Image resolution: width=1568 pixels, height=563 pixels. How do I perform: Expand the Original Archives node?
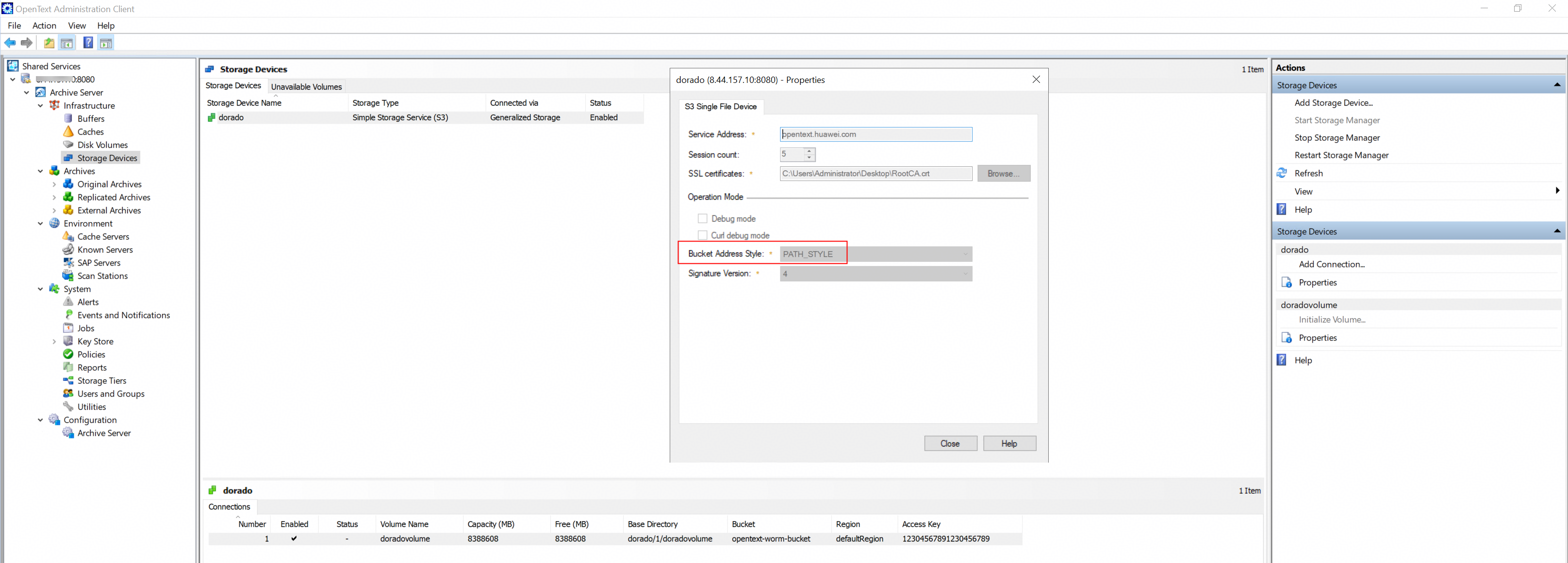click(x=54, y=184)
